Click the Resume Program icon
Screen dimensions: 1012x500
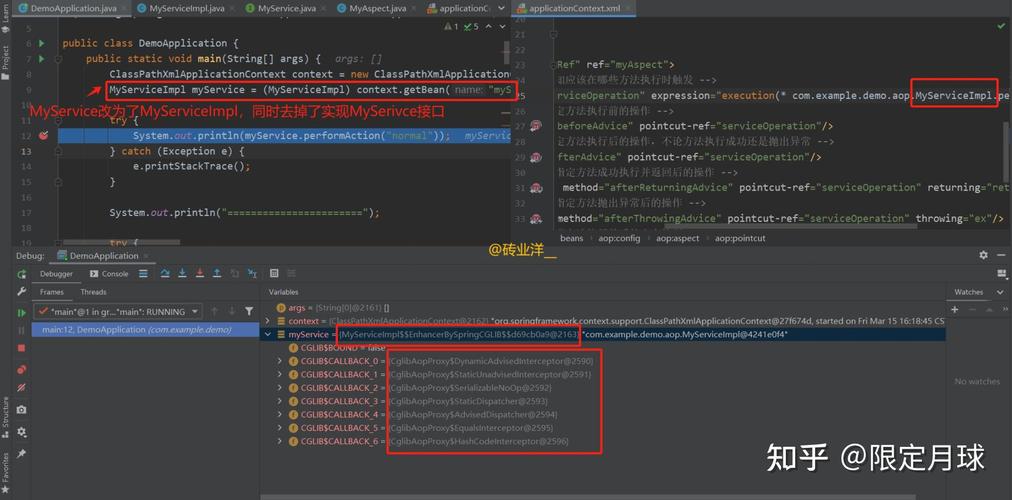point(21,313)
